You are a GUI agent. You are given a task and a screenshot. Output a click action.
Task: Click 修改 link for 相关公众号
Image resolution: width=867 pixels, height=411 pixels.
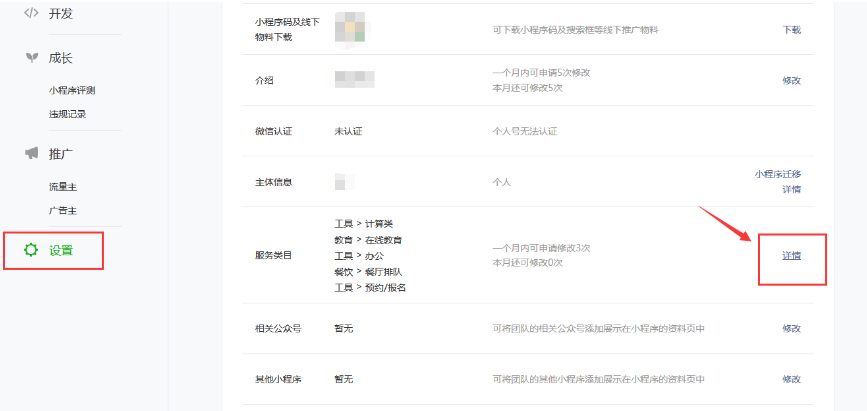pos(791,328)
